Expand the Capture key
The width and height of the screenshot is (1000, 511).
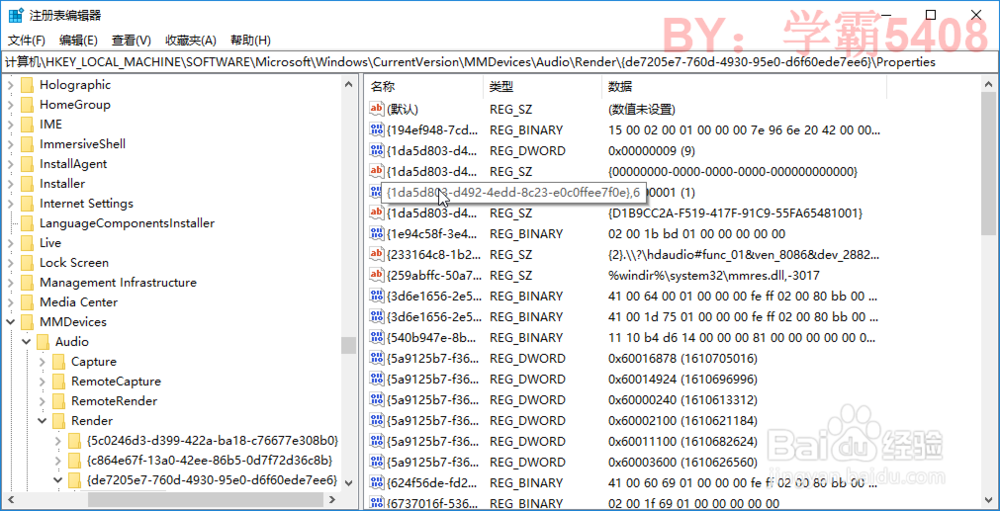42,362
